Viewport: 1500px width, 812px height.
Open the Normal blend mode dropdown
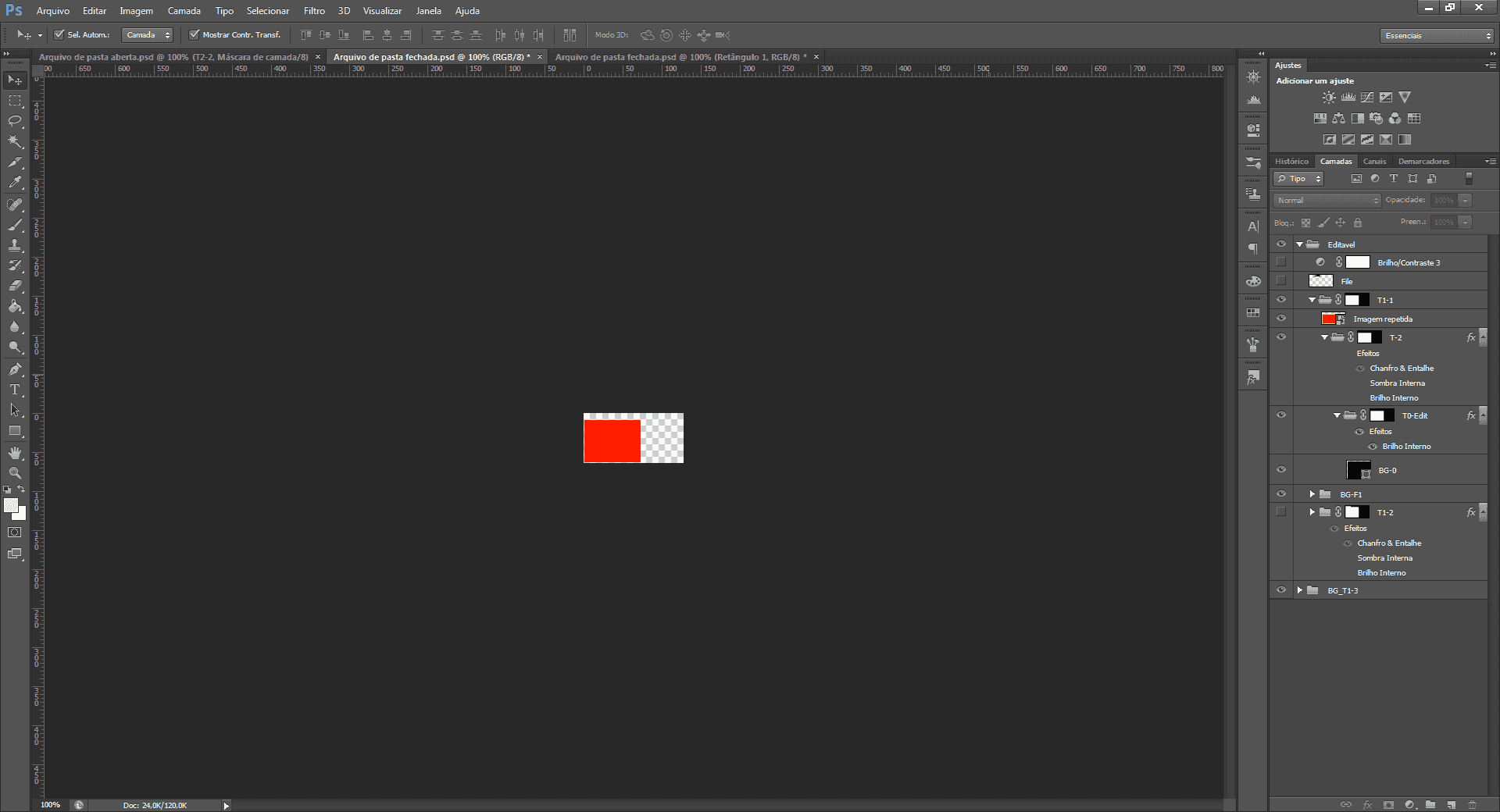[1327, 201]
